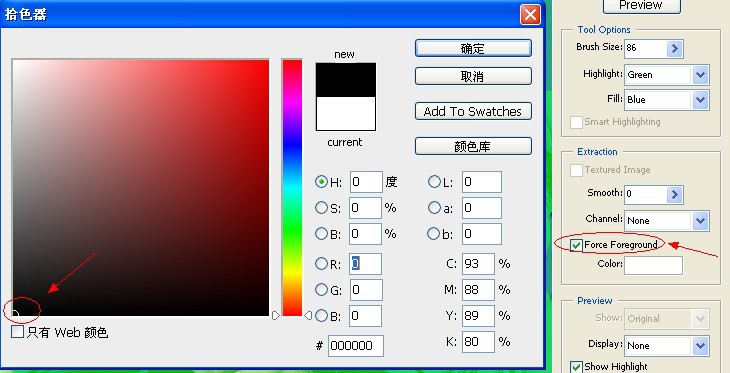Click inside the red color field gradient
The height and width of the screenshot is (373, 730).
coord(141,188)
